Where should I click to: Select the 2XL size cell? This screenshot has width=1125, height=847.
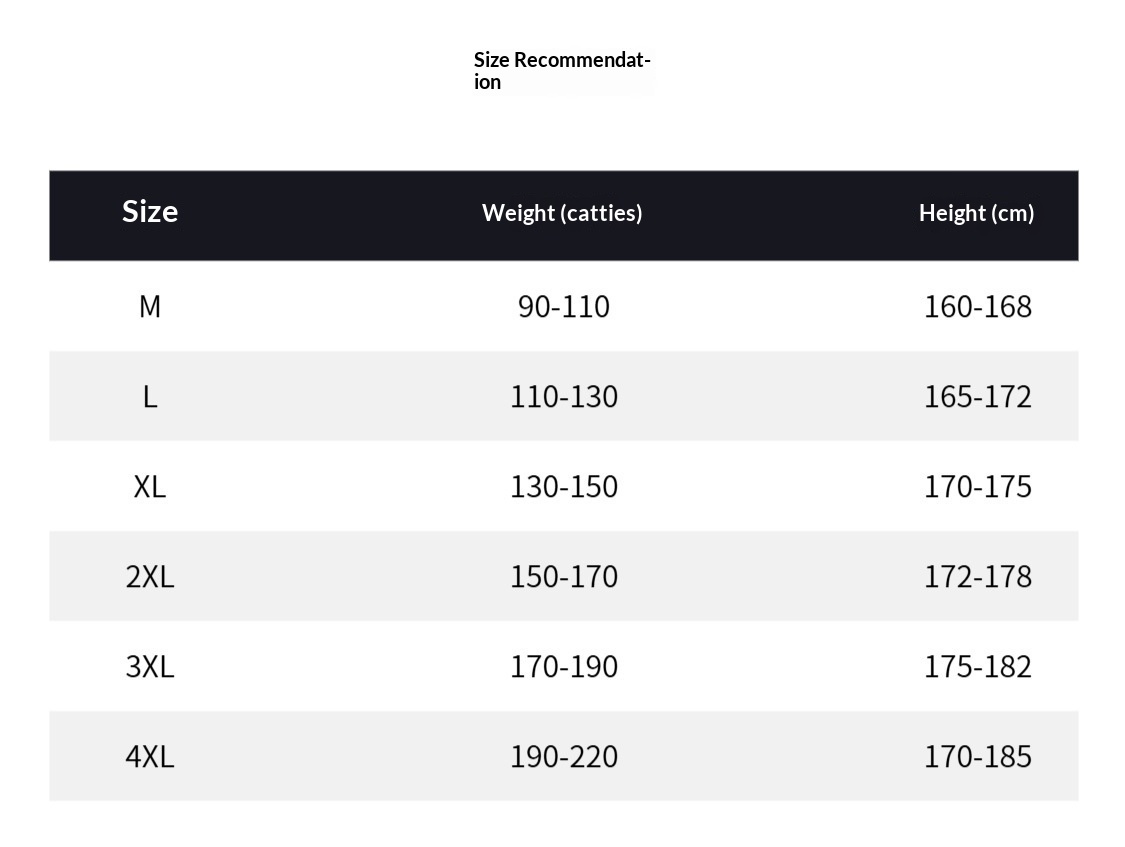click(x=150, y=576)
